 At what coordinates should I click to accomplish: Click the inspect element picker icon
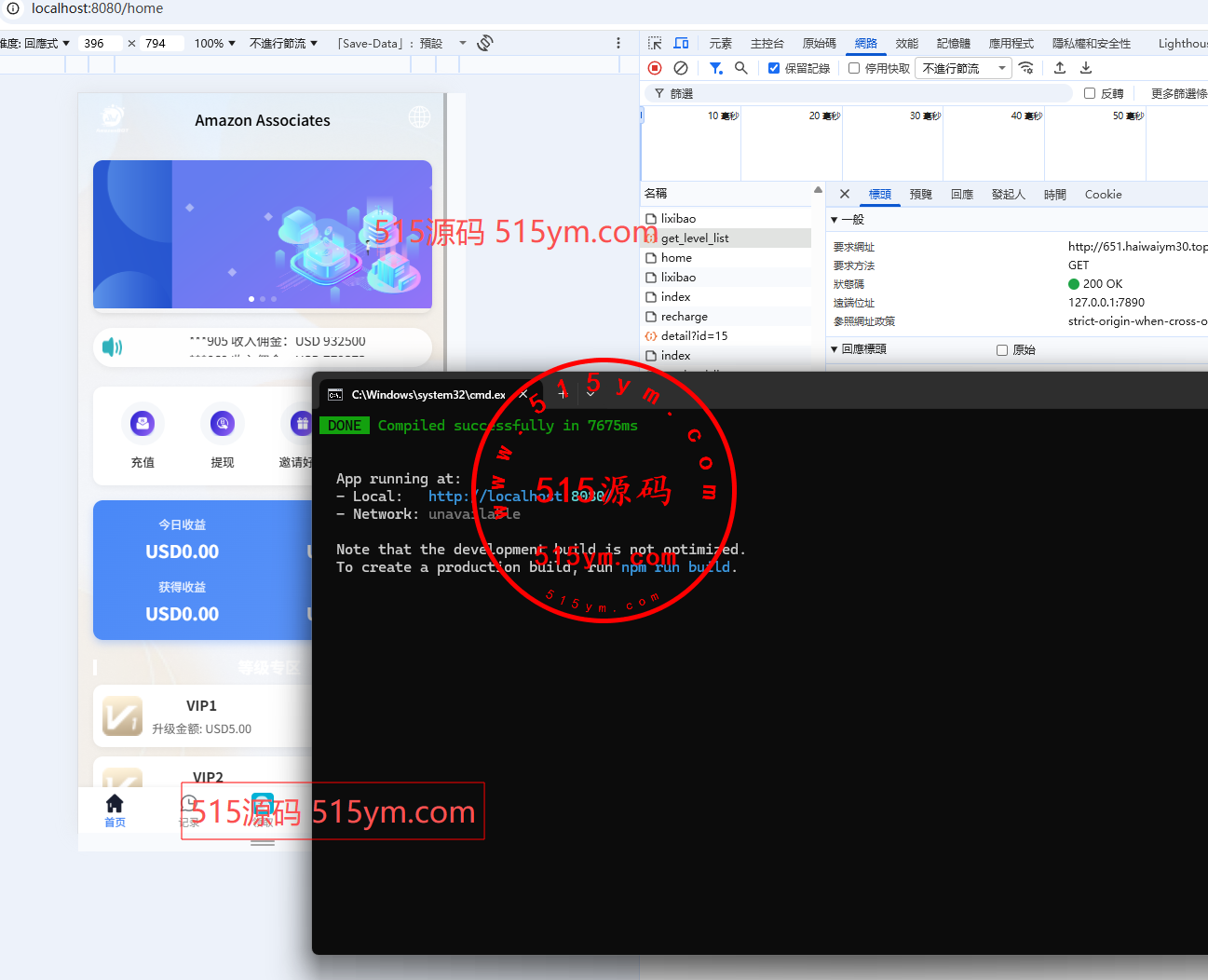[655, 43]
